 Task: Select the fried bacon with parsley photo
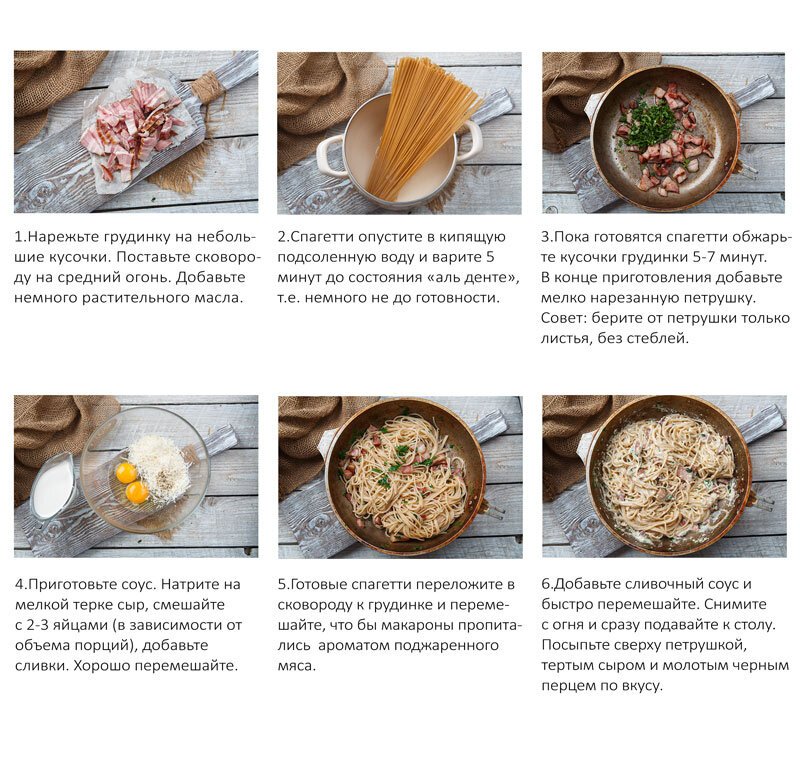663,133
